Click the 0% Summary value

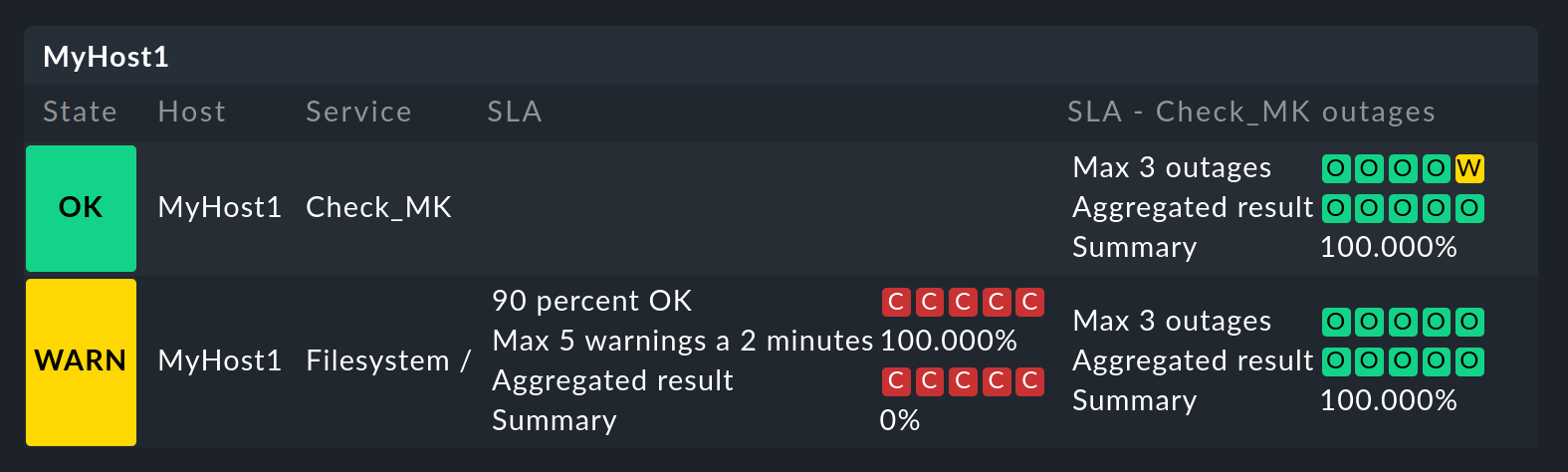[x=900, y=420]
